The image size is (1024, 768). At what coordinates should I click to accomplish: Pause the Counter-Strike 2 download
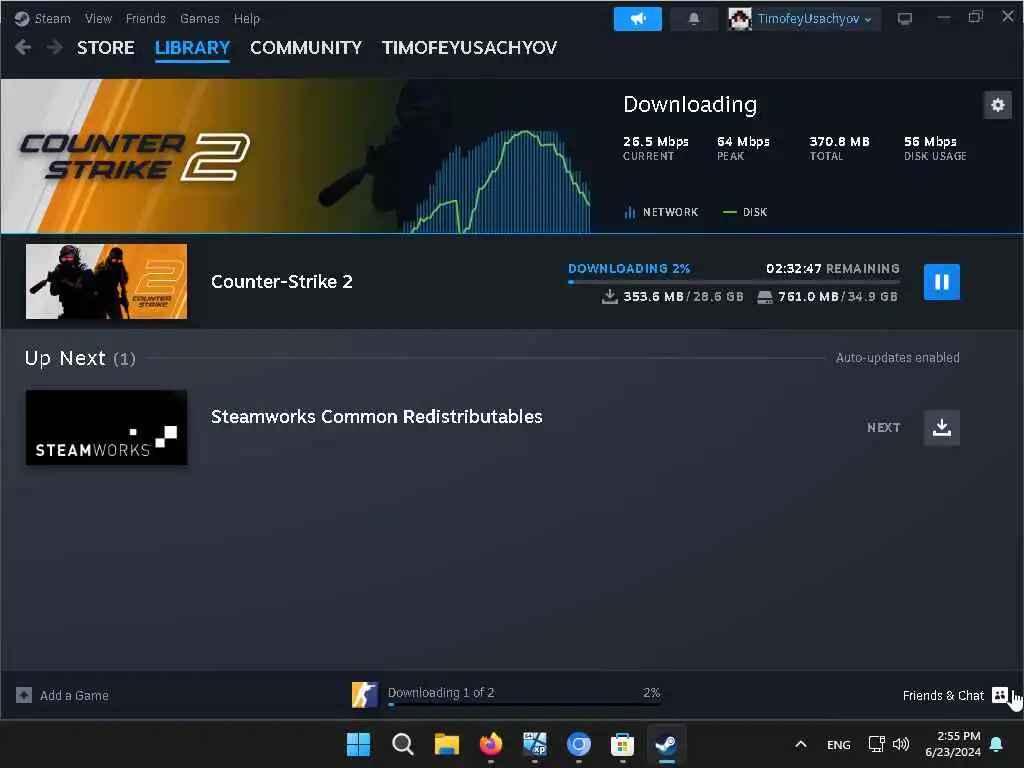point(941,282)
